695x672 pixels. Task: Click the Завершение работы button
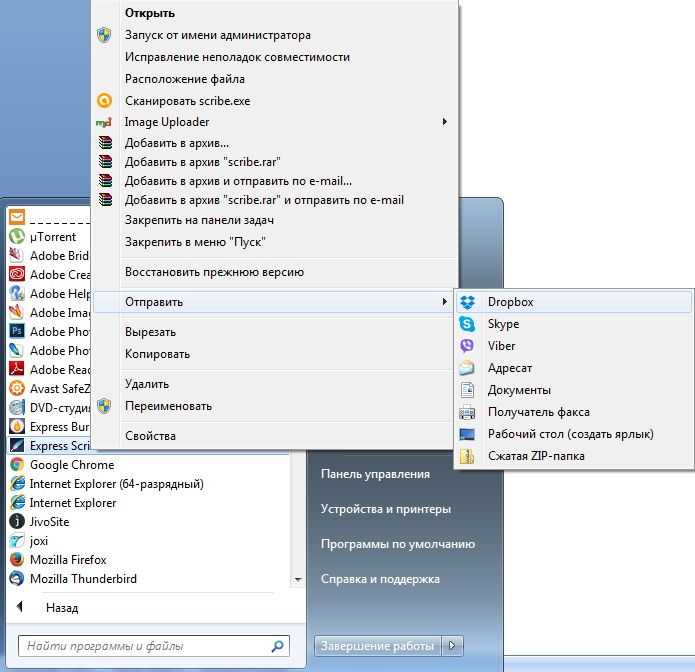[x=378, y=646]
